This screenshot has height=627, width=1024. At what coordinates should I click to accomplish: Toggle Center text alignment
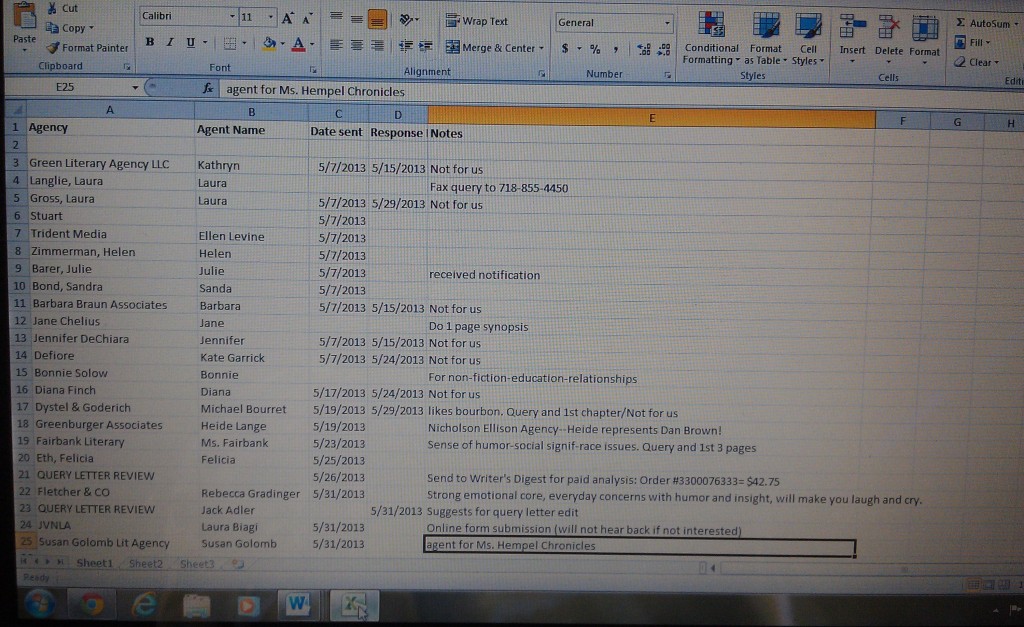coord(357,46)
